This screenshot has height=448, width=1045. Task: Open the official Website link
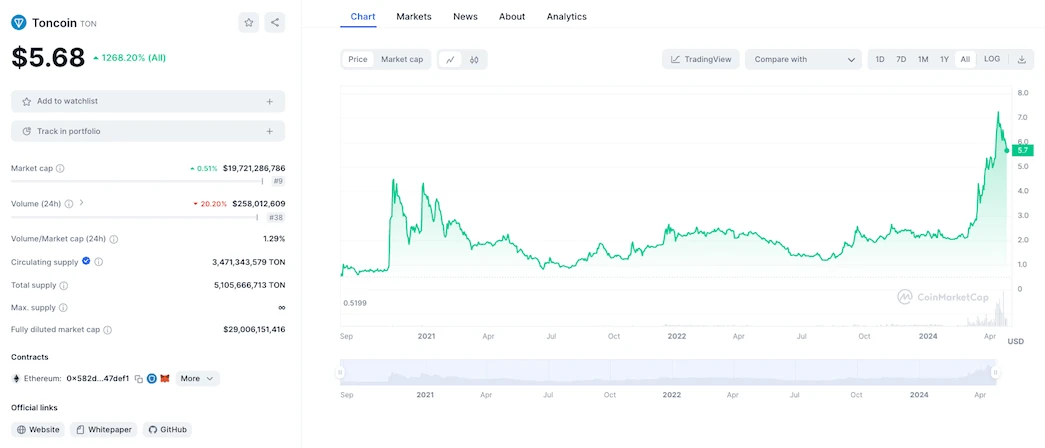[x=38, y=430]
